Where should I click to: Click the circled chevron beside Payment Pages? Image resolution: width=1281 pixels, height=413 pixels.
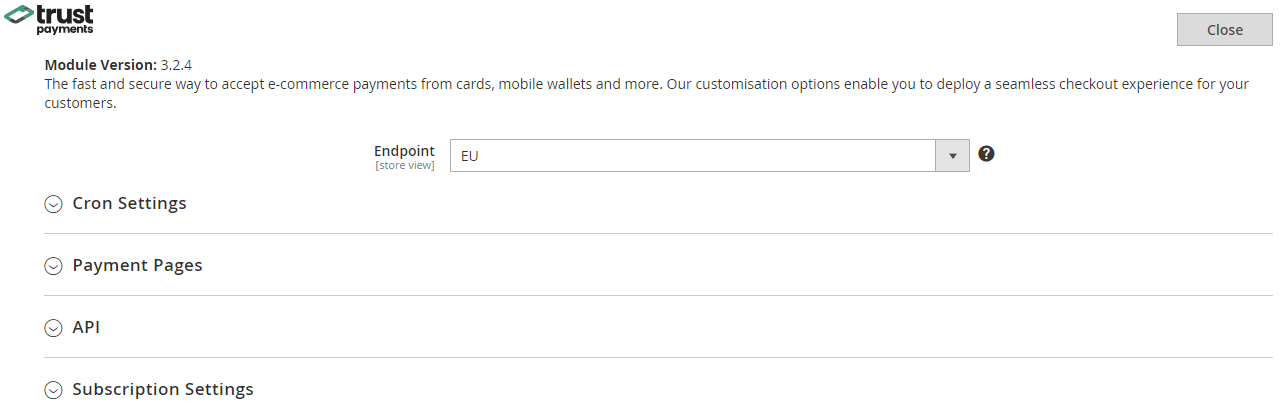[54, 266]
